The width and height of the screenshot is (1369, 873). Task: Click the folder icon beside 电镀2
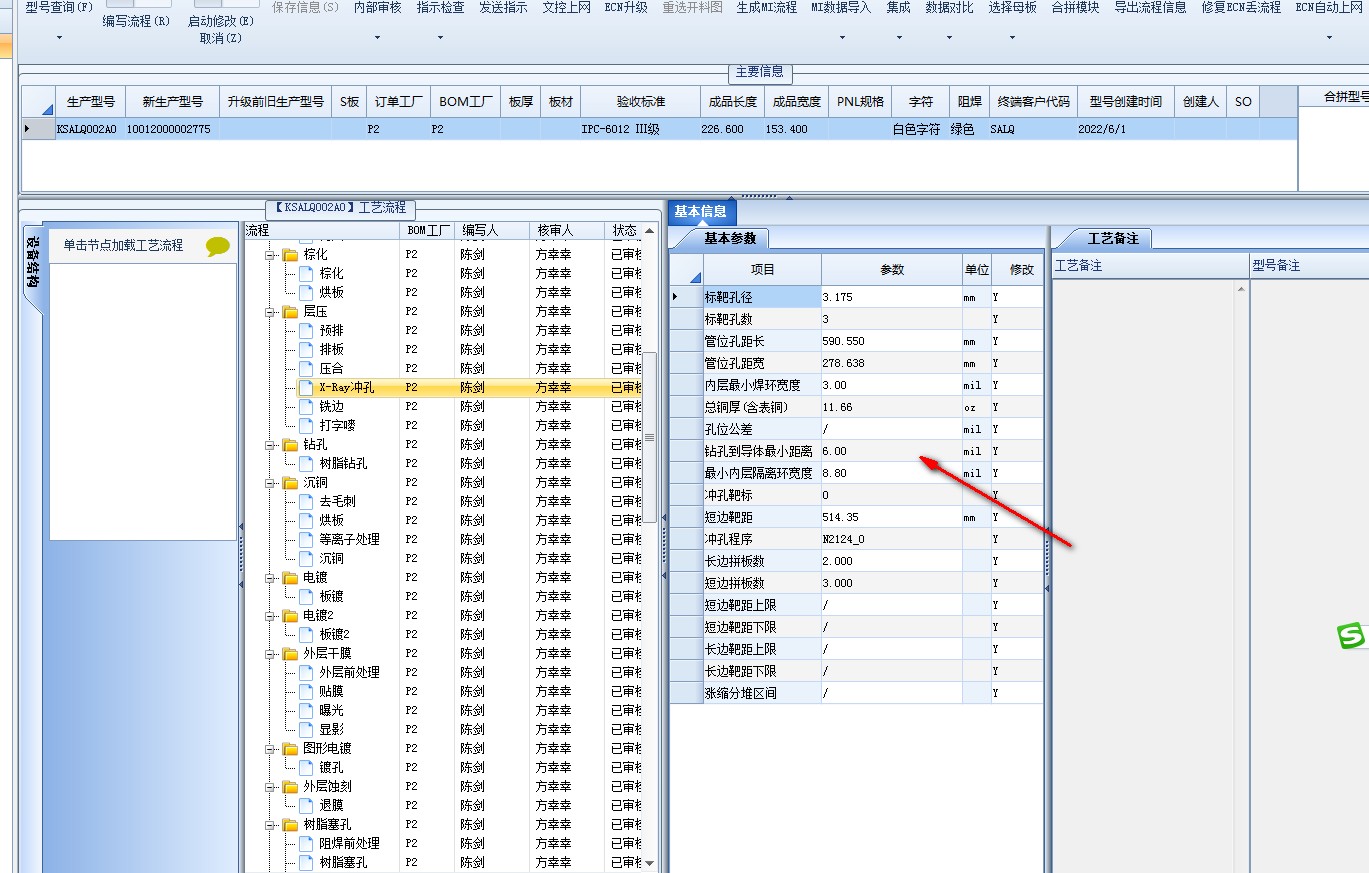point(290,616)
